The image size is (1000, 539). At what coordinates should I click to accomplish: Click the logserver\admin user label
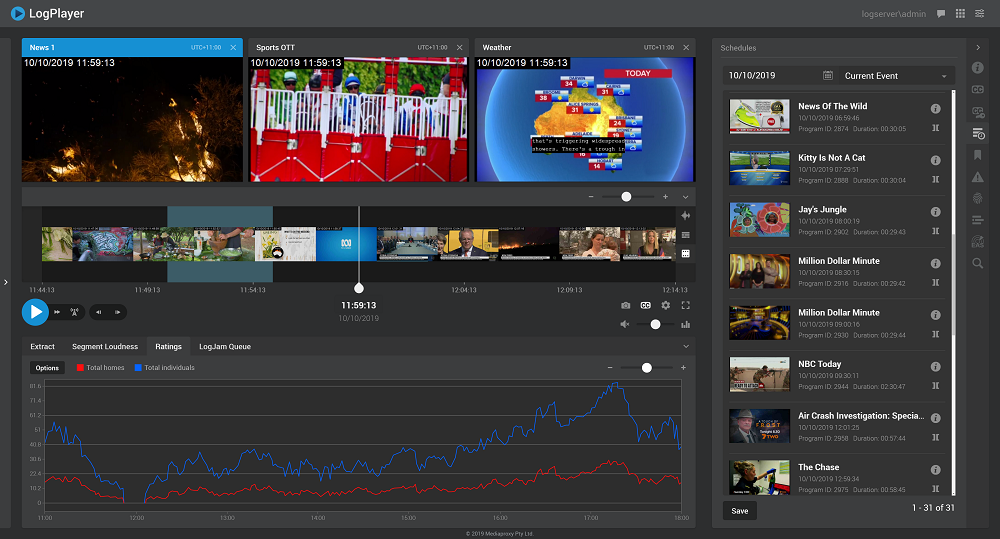[x=893, y=14]
